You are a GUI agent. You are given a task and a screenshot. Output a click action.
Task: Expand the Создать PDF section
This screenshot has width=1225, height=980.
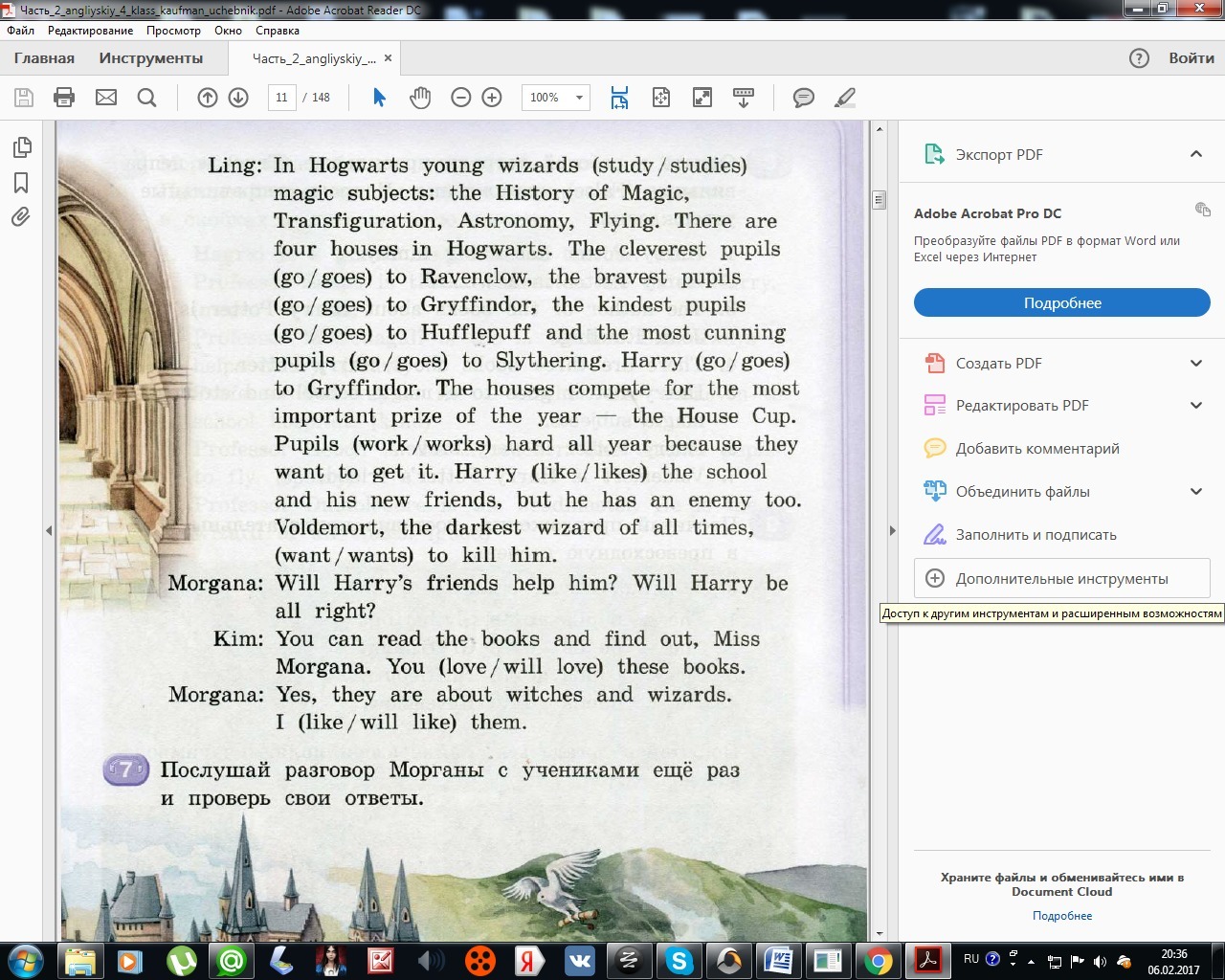click(1195, 364)
